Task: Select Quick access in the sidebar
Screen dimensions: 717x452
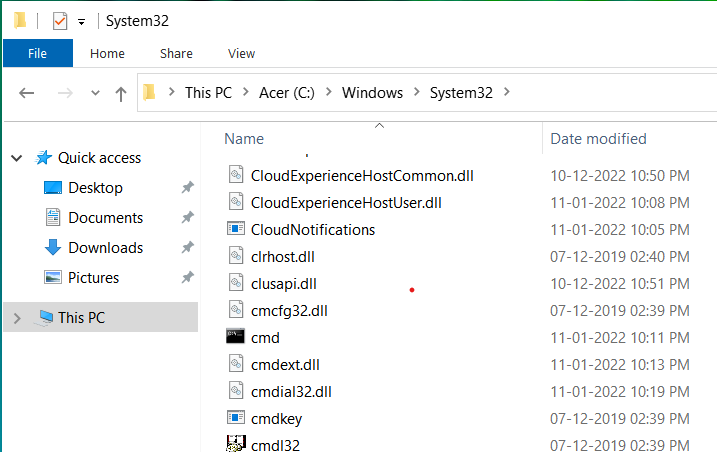Action: tap(99, 158)
